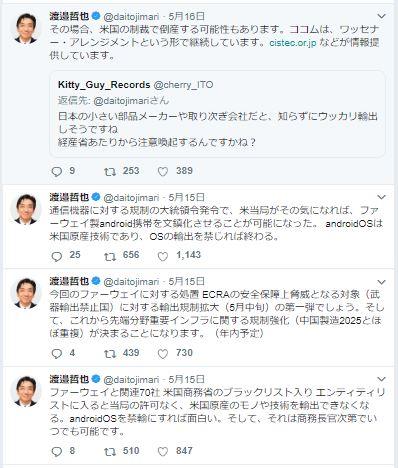Expand the chevron on the ECRA tweet

[381, 282]
